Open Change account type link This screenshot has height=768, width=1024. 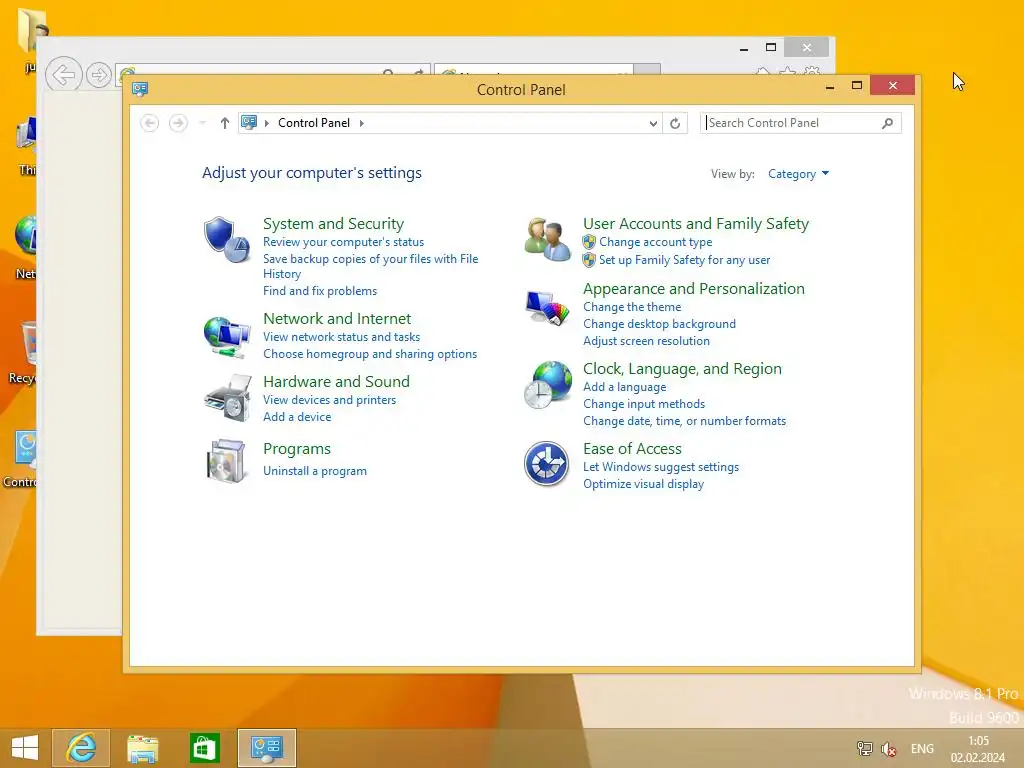[x=656, y=242]
